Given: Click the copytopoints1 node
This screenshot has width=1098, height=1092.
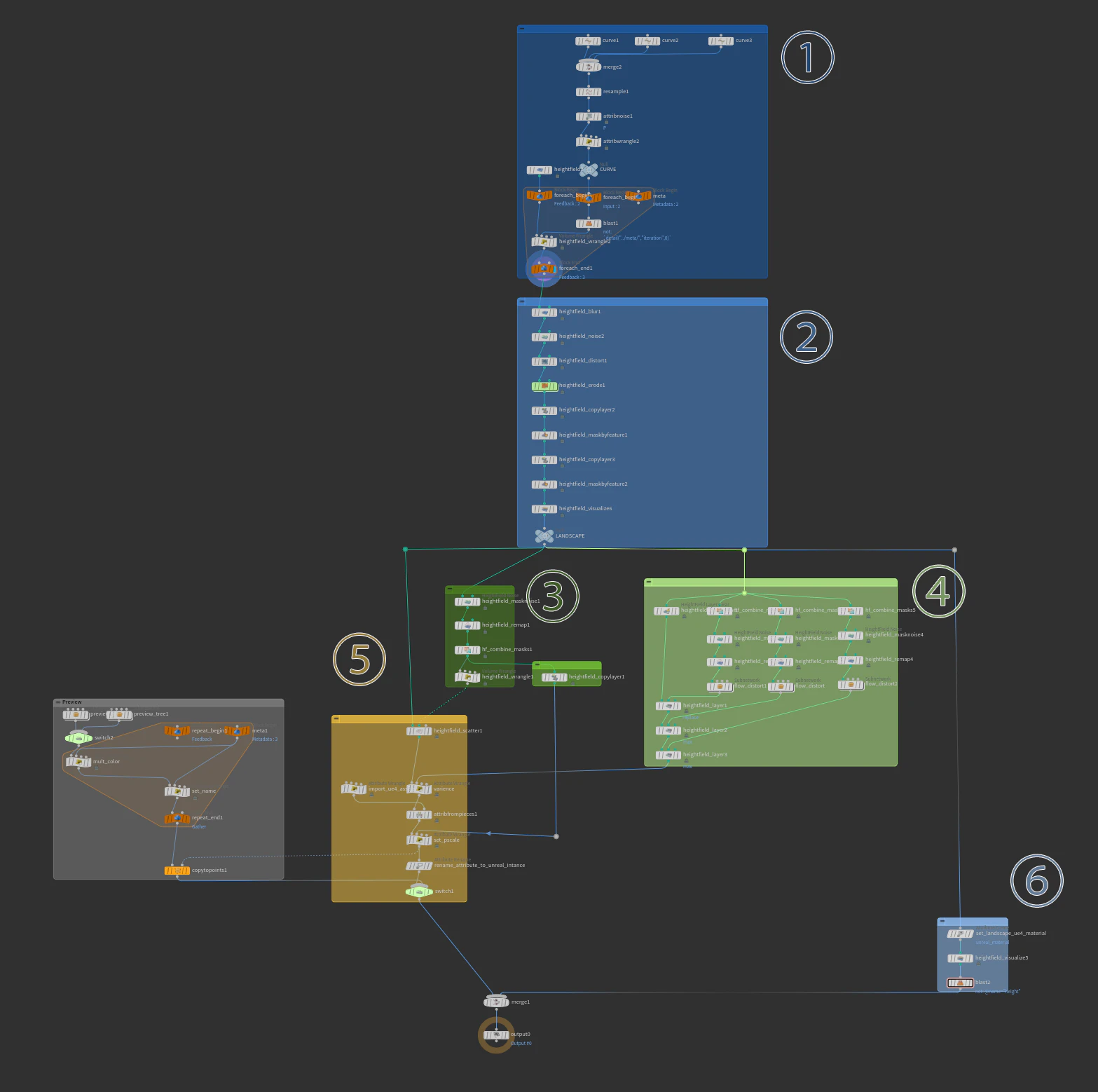Looking at the screenshot, I should click(x=177, y=871).
